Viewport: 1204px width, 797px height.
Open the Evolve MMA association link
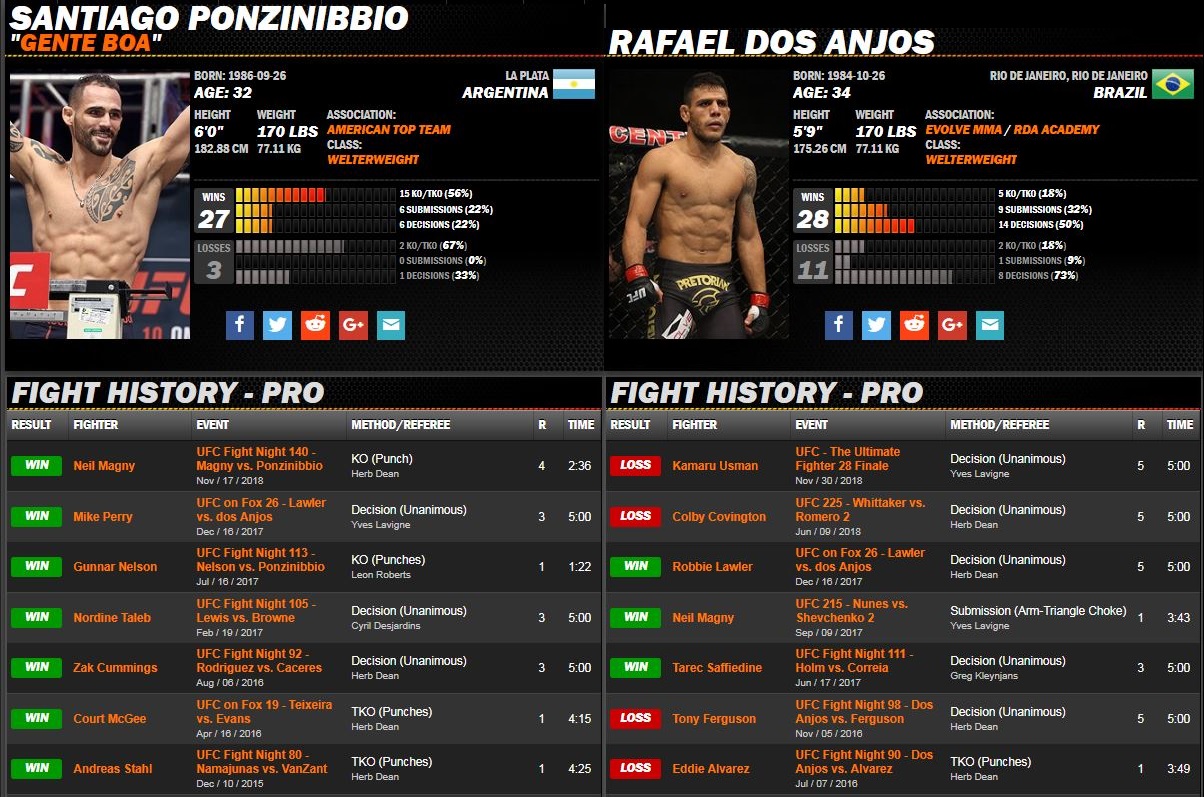coord(963,130)
